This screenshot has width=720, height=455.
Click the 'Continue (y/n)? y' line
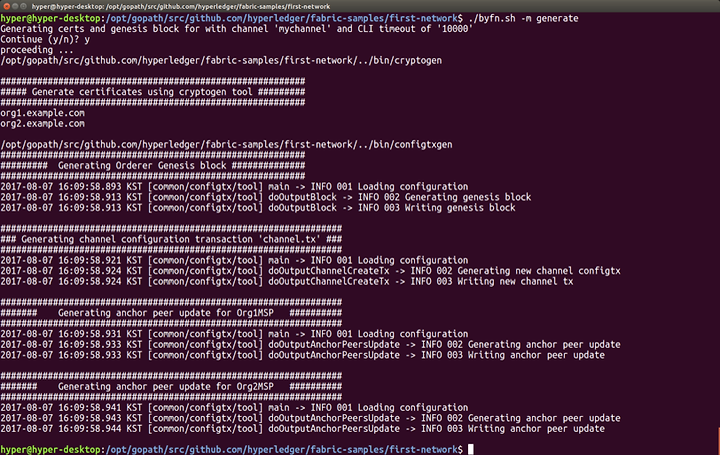(45, 39)
